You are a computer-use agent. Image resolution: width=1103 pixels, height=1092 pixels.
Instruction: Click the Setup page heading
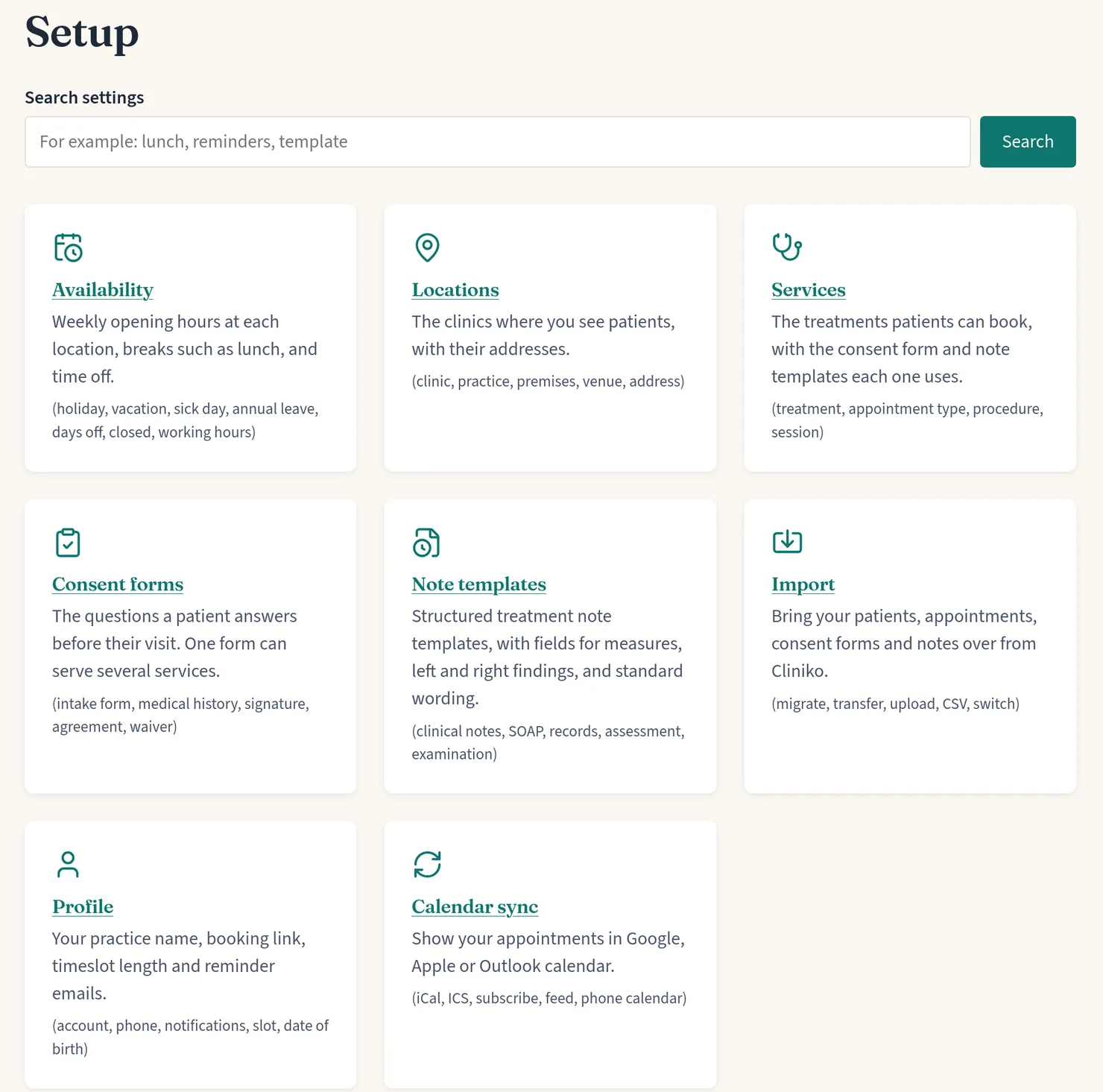82,32
